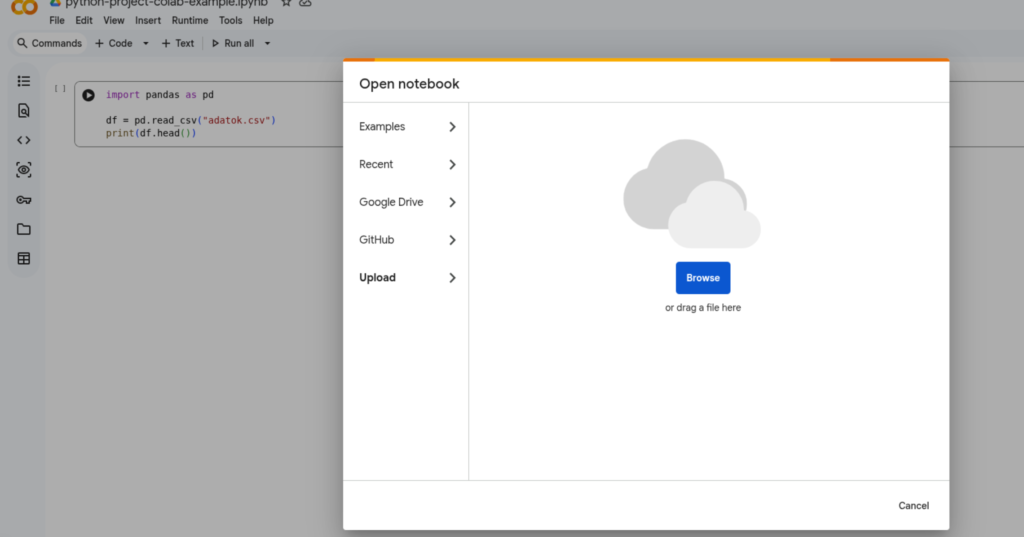Select the GitHub tab in dialog
The image size is (1024, 537).
point(406,240)
